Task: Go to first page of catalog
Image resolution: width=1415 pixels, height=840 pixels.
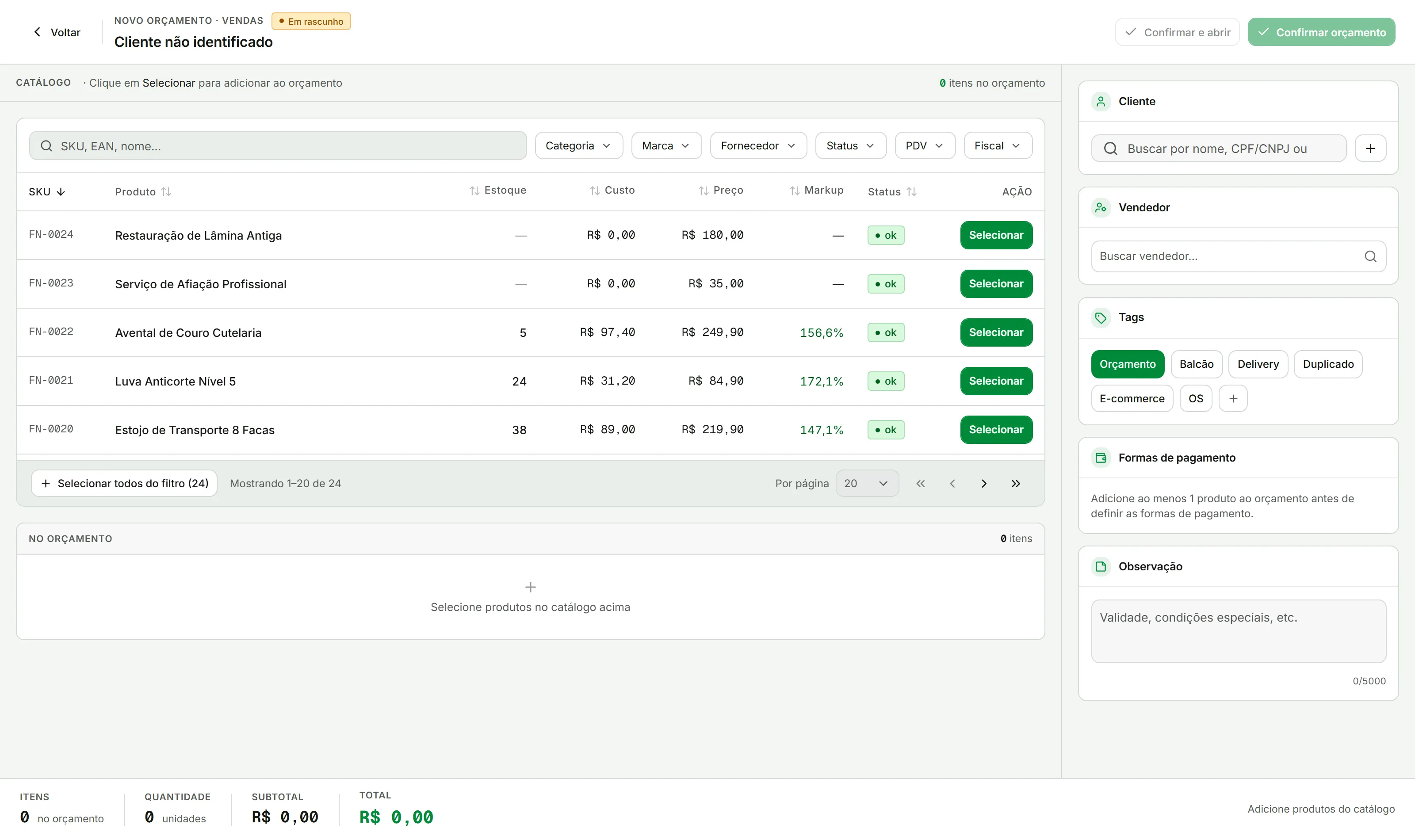Action: click(920, 483)
